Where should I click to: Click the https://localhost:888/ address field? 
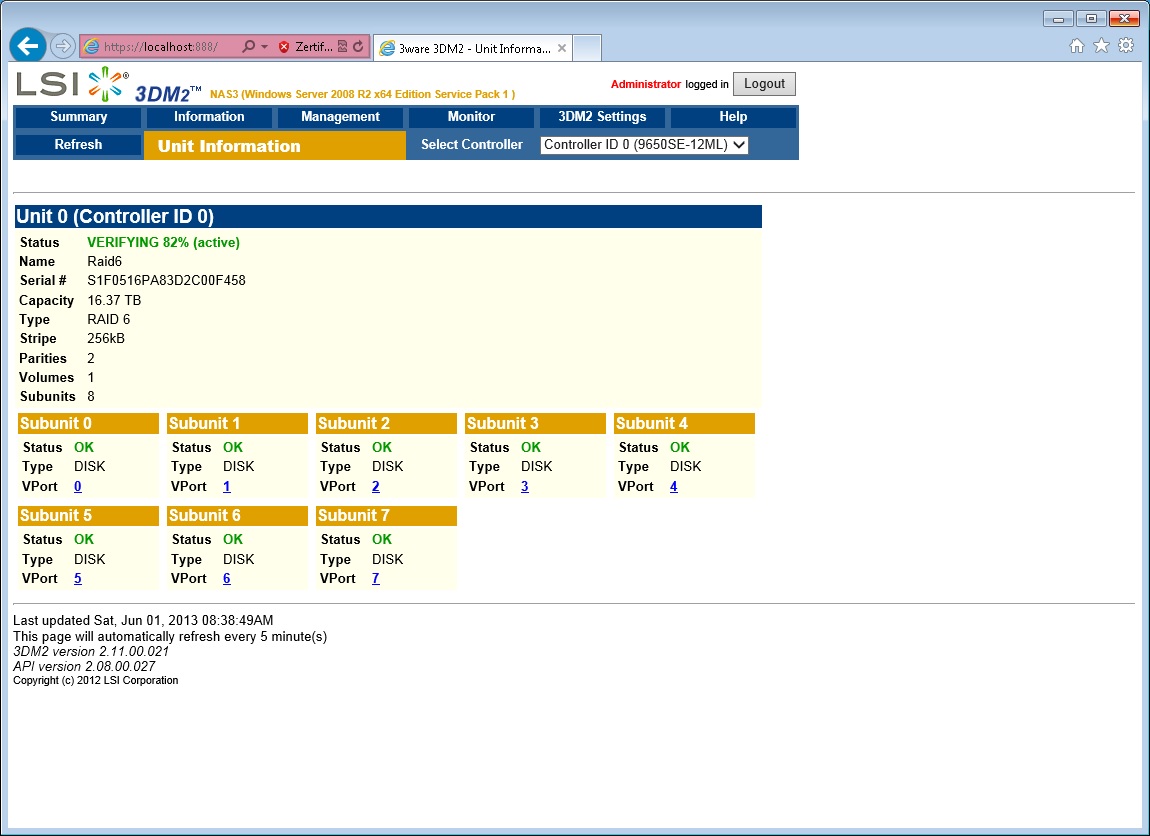click(161, 47)
